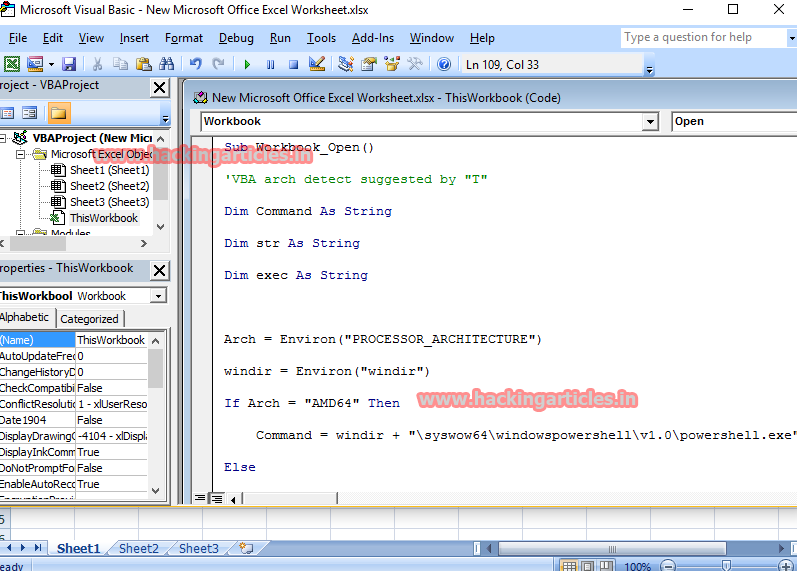Go to last sheet tab navigation arrow
The width and height of the screenshot is (797, 571).
click(x=38, y=548)
